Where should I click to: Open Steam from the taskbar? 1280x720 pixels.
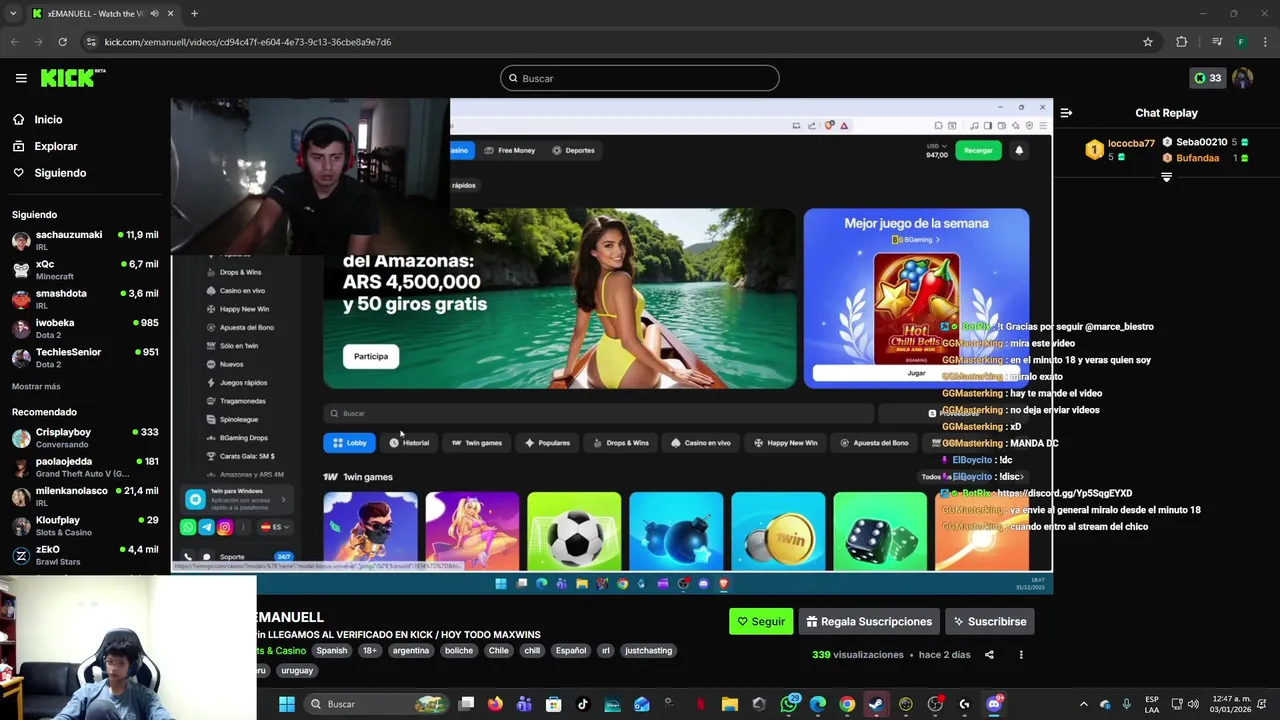click(876, 704)
